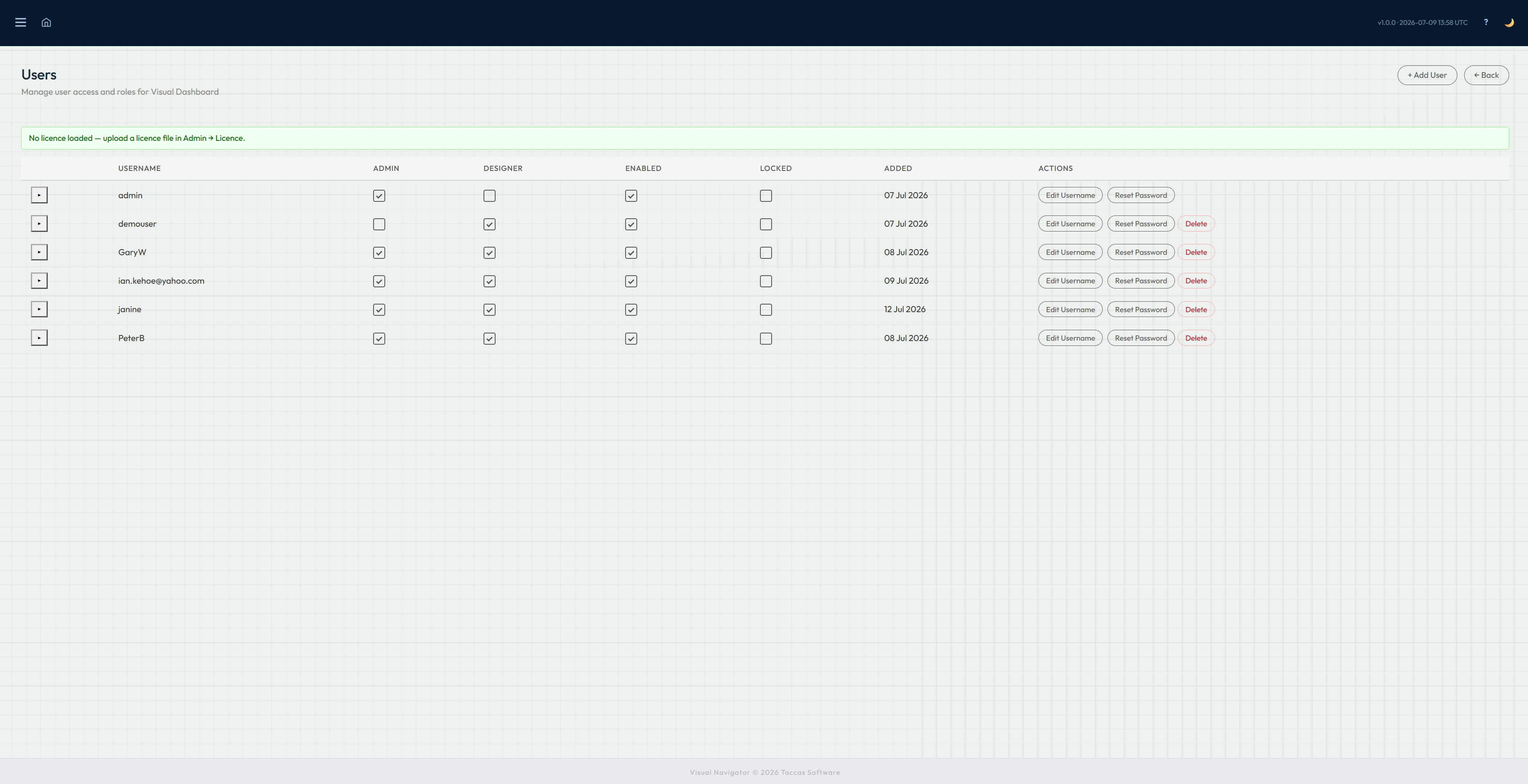Toggle Enabled checkbox for demouser

pyautogui.click(x=631, y=224)
